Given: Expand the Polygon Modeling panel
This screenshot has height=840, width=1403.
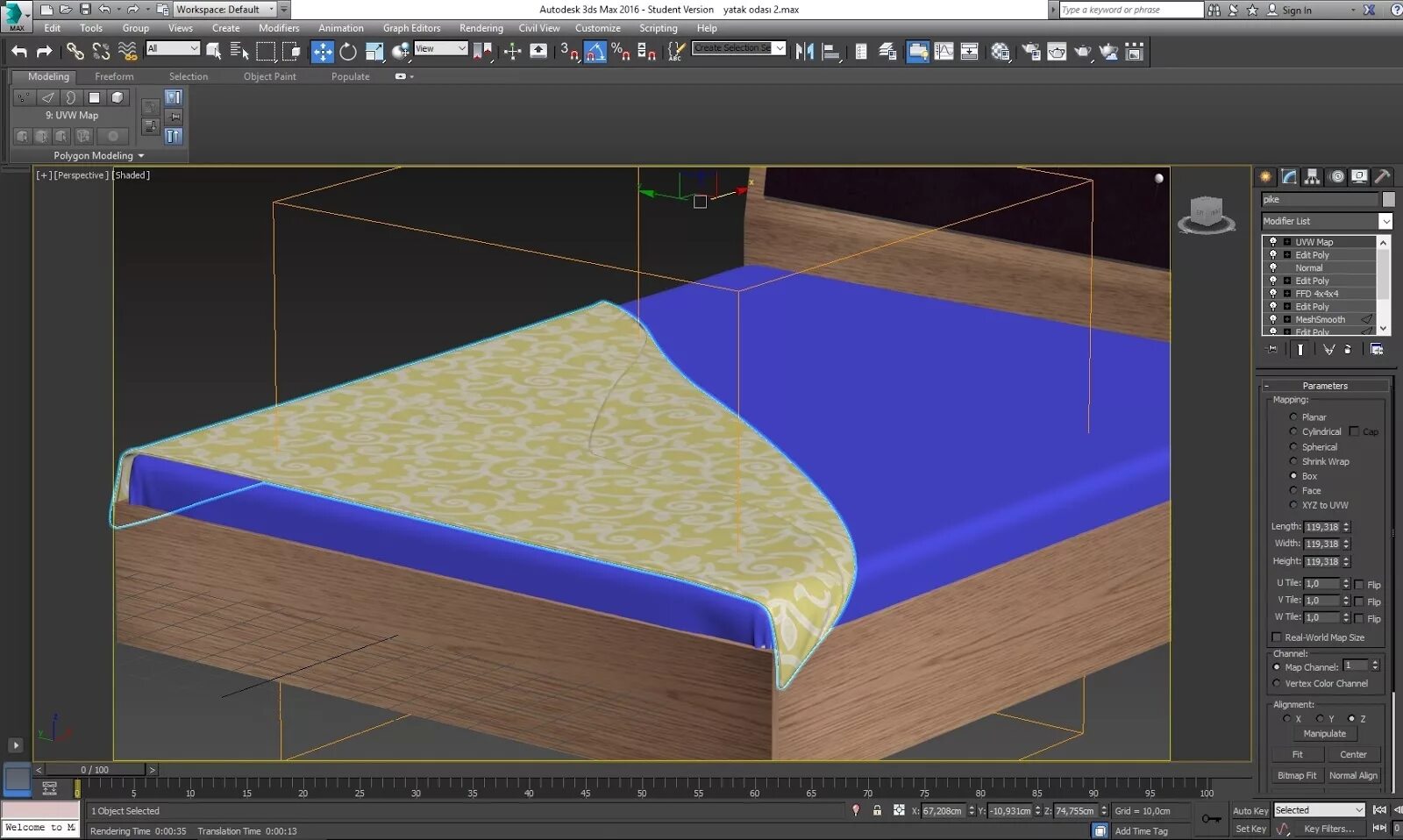Looking at the screenshot, I should coord(98,155).
